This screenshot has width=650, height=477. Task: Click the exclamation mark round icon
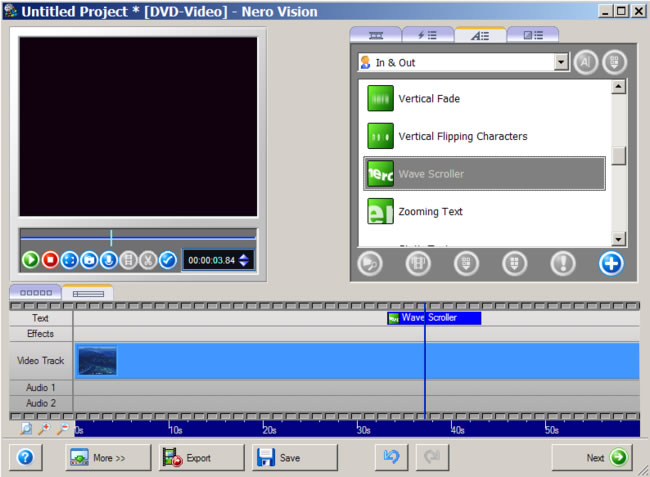pyautogui.click(x=563, y=264)
